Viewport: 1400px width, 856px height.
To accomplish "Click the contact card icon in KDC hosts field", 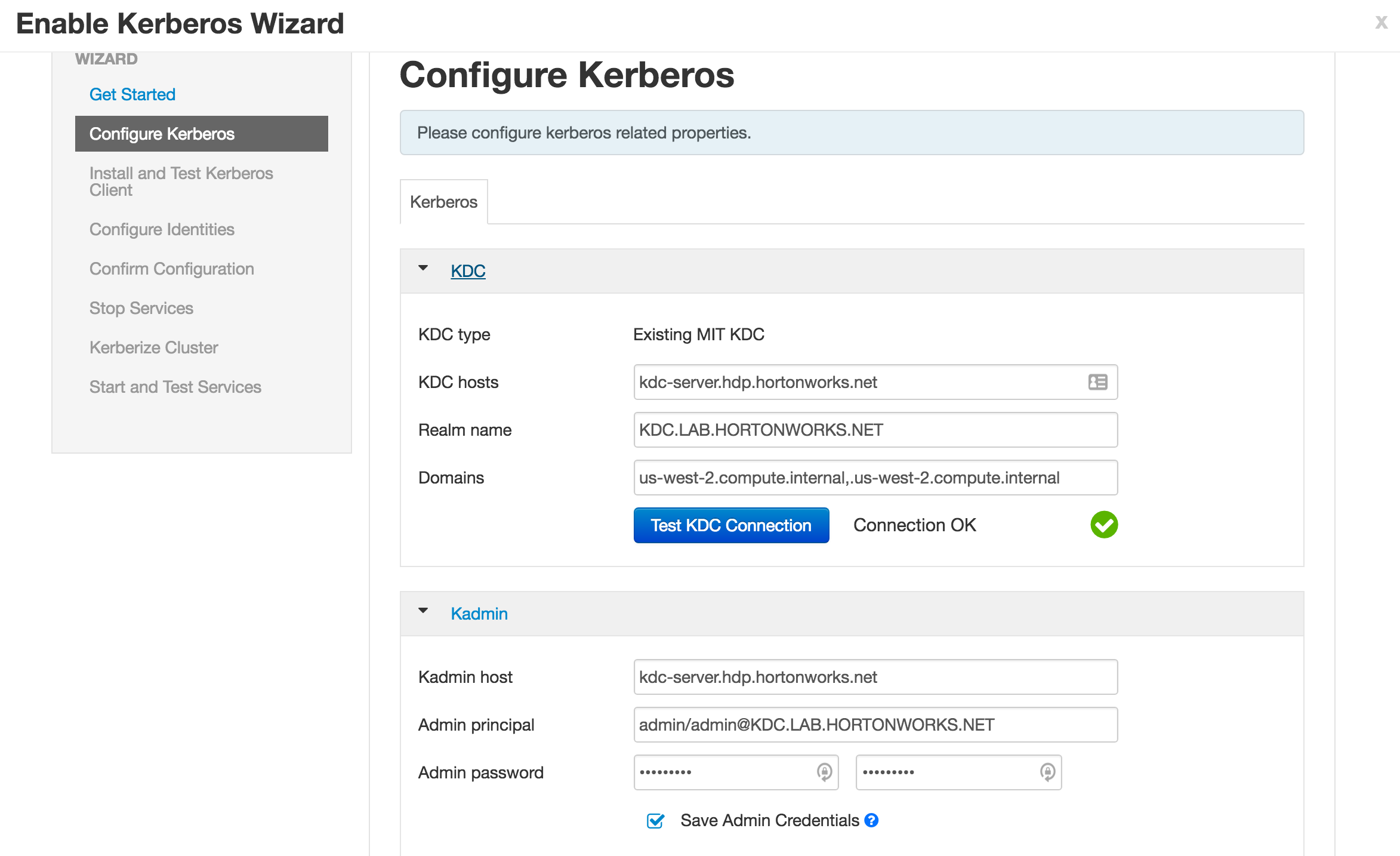I will pyautogui.click(x=1097, y=382).
